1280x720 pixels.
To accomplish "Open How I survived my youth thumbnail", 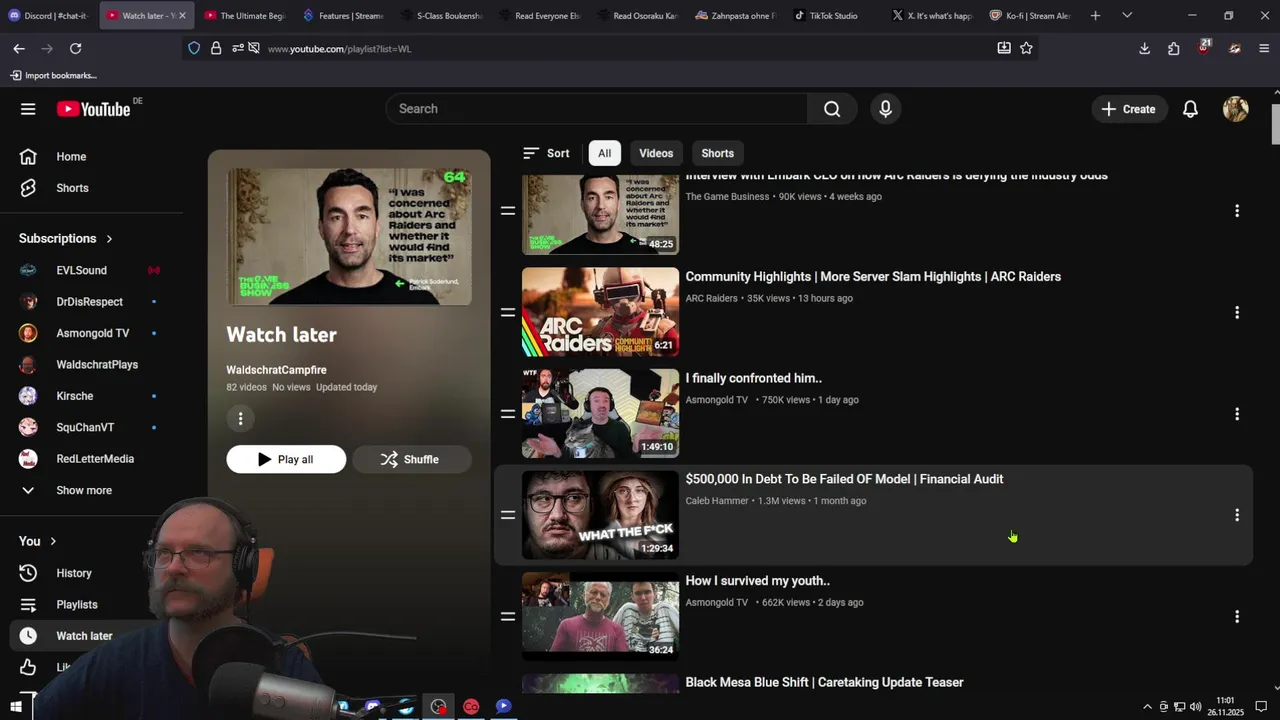I will click(600, 616).
